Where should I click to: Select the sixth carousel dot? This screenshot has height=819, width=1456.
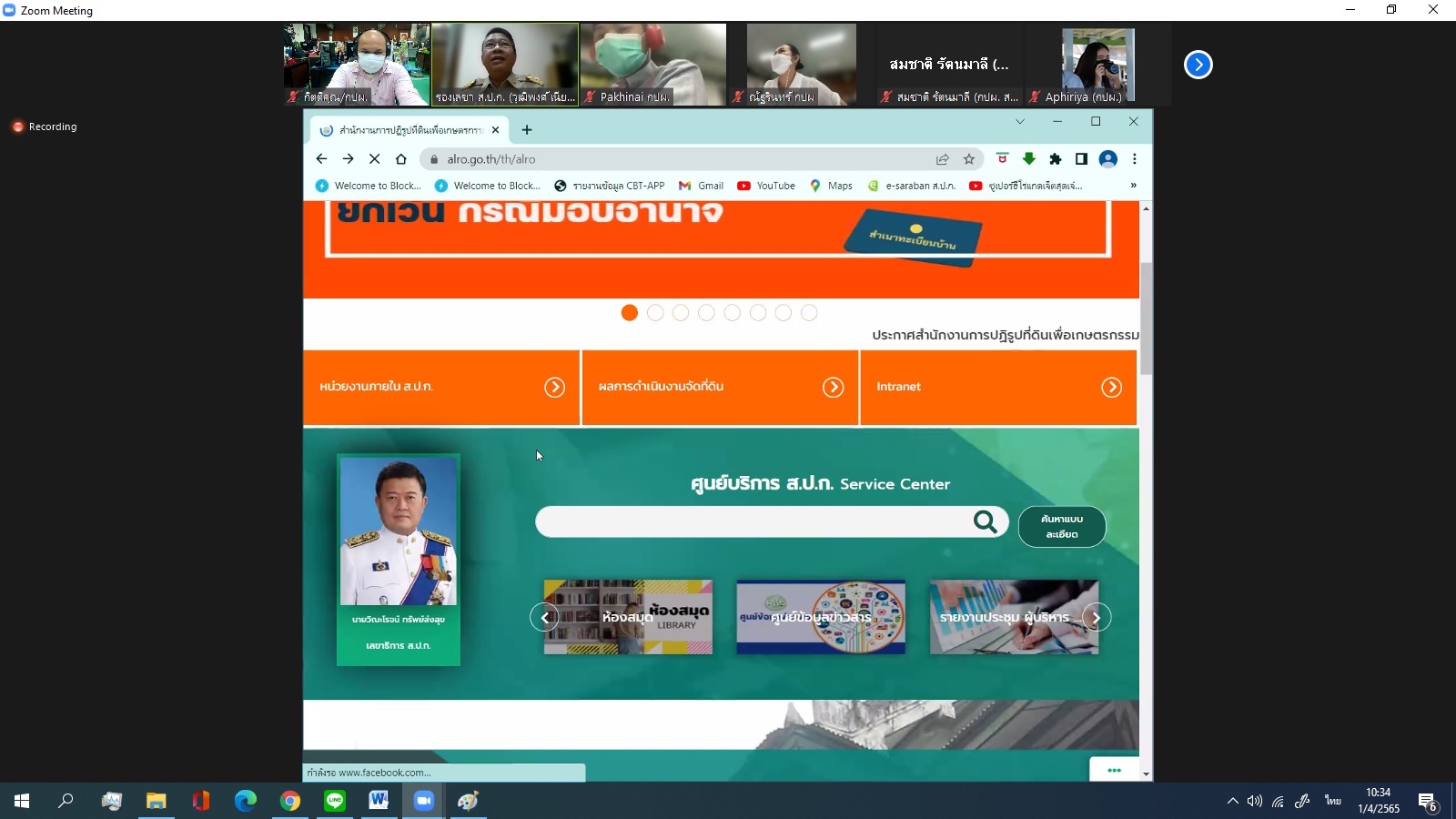(x=758, y=313)
